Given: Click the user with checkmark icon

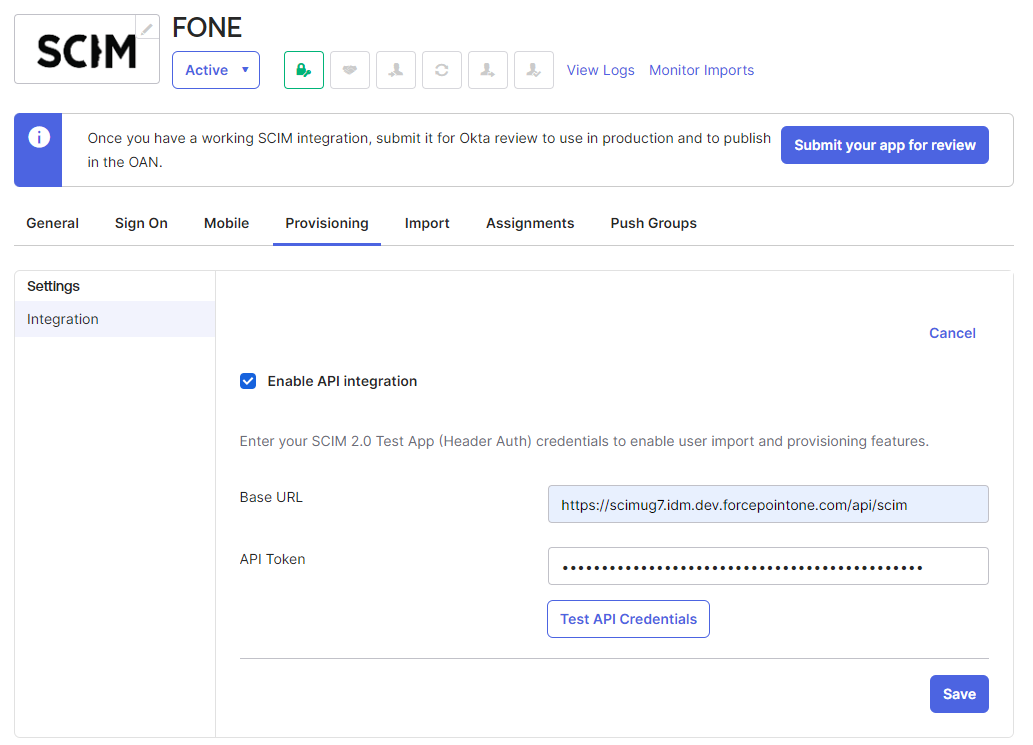Looking at the screenshot, I should click(x=534, y=70).
